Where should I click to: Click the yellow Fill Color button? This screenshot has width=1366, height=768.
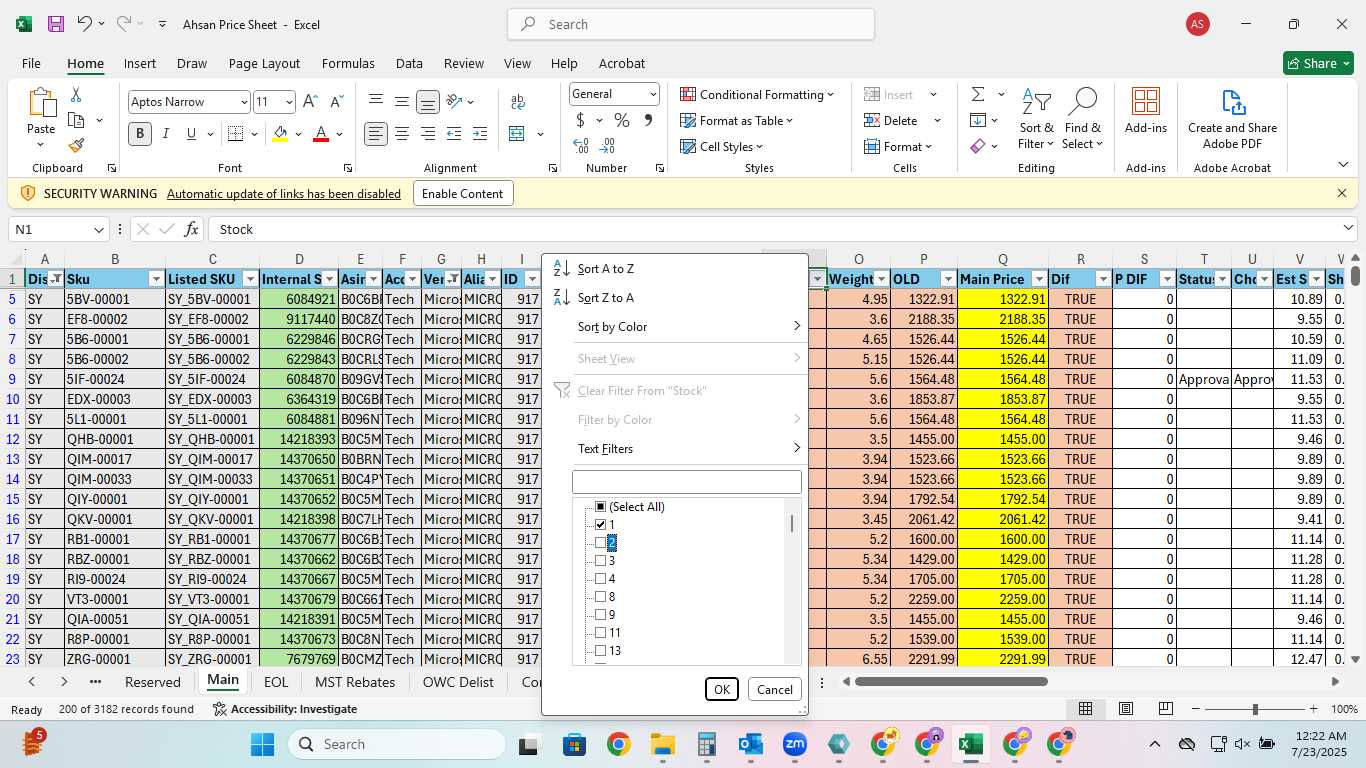click(280, 133)
